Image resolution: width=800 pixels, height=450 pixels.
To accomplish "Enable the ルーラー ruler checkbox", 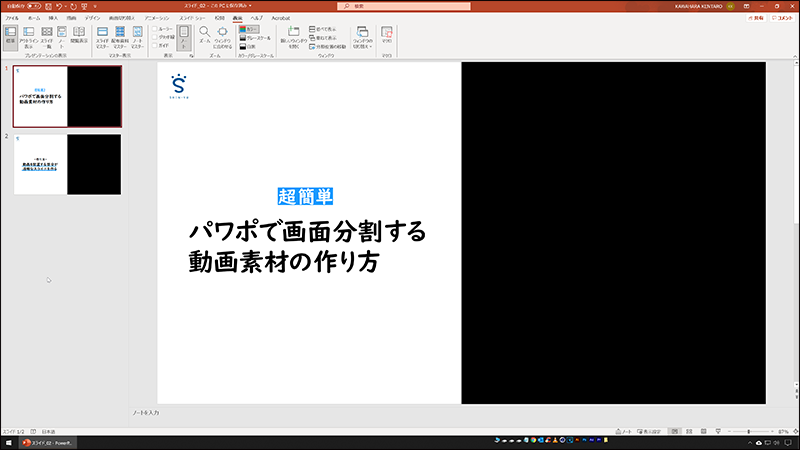I will click(x=155, y=29).
